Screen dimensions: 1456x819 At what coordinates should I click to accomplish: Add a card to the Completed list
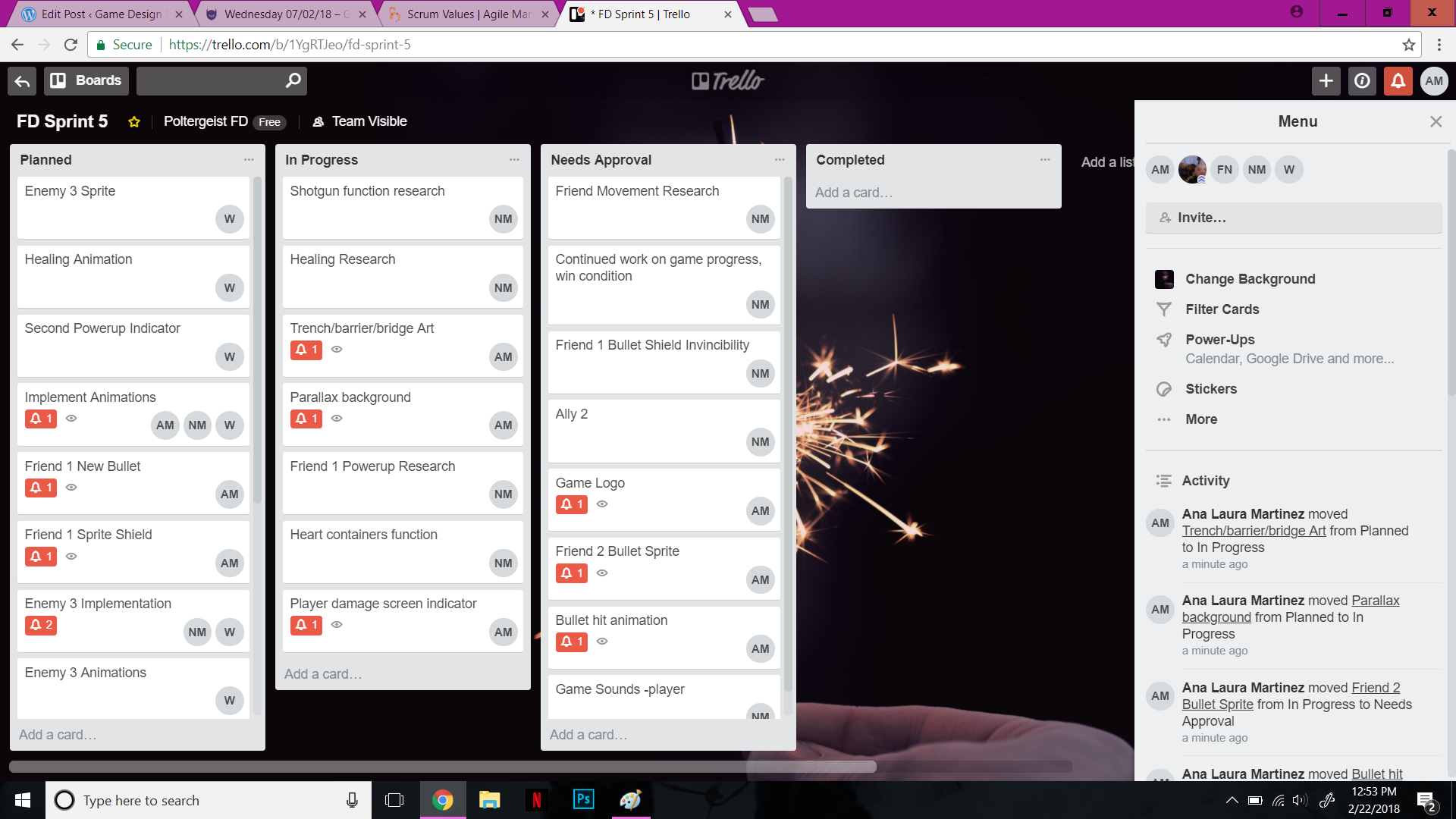(x=855, y=192)
